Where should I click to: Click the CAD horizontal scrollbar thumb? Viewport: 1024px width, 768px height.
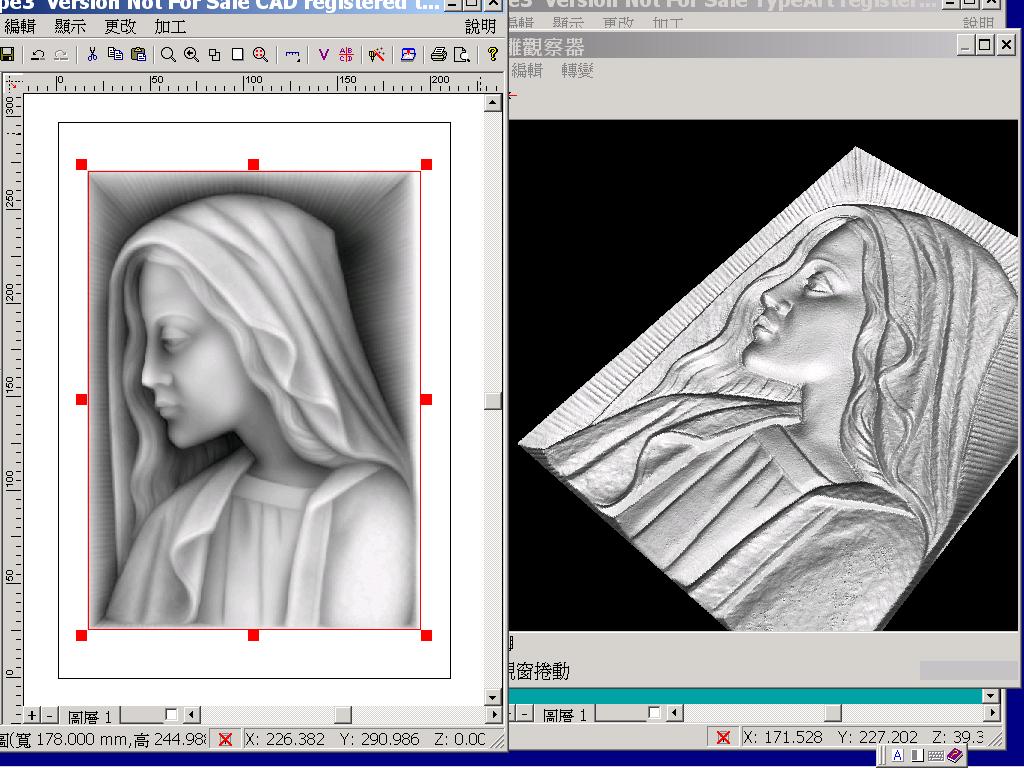tap(343, 715)
